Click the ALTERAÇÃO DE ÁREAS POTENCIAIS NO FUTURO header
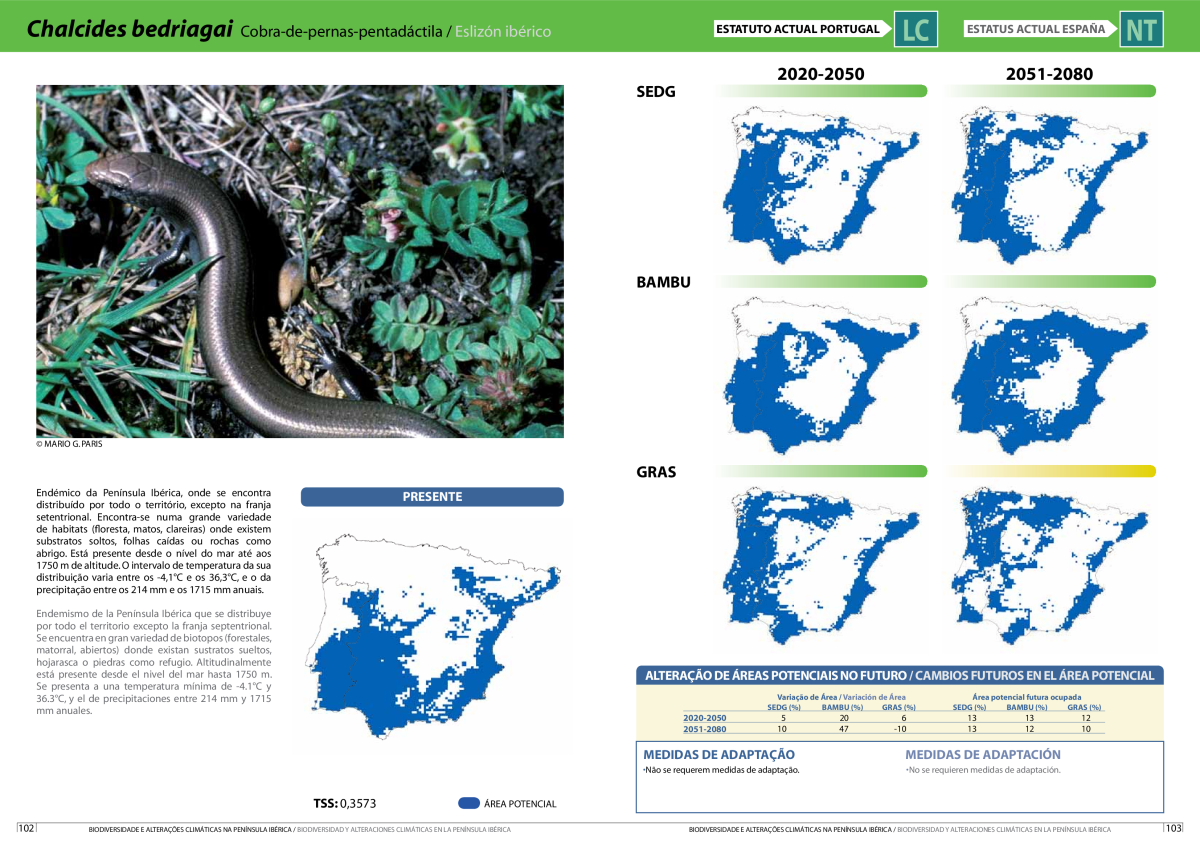Viewport: 1200px width, 849px height. pyautogui.click(x=900, y=676)
